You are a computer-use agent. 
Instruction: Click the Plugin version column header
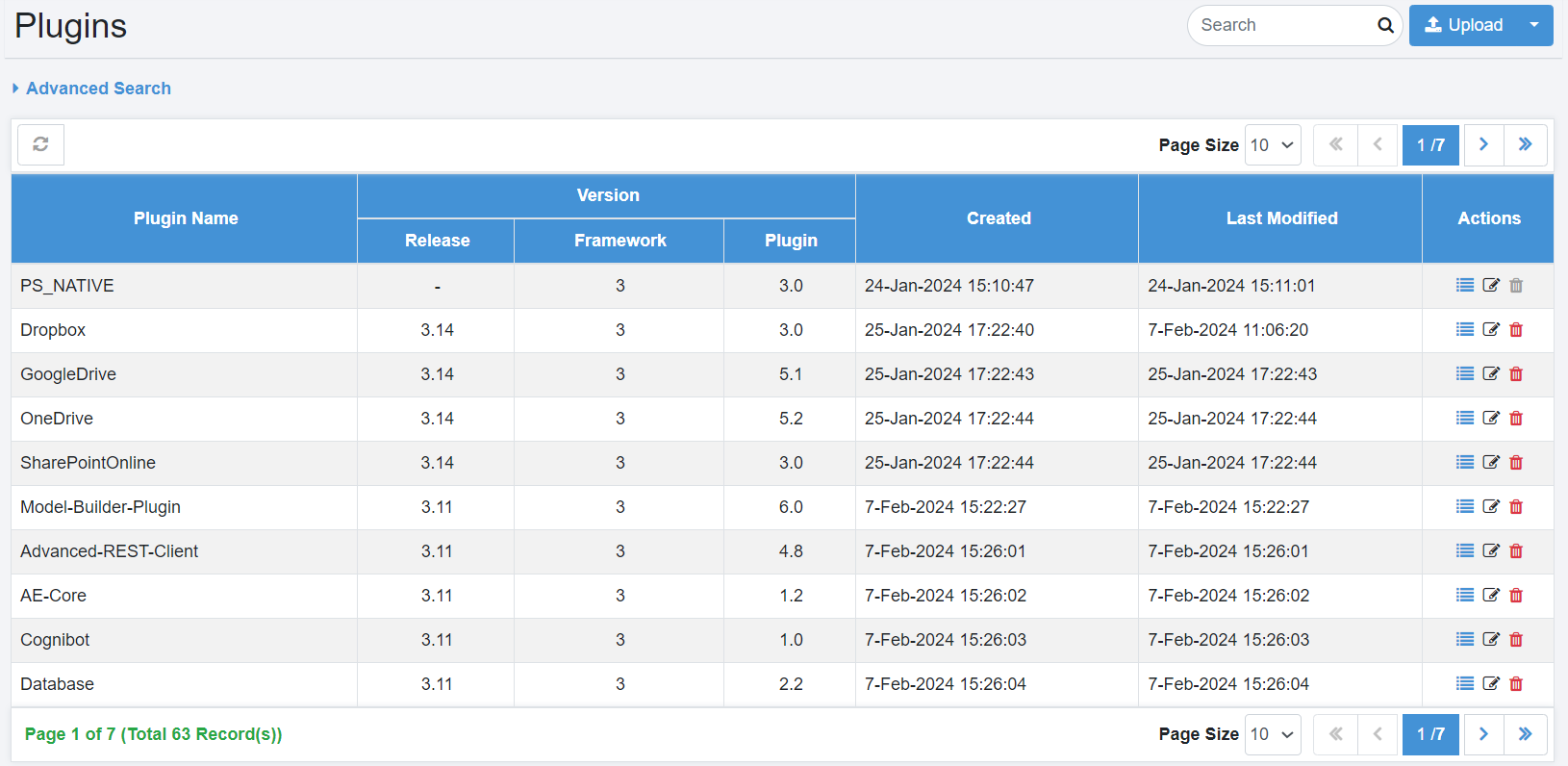tap(791, 241)
